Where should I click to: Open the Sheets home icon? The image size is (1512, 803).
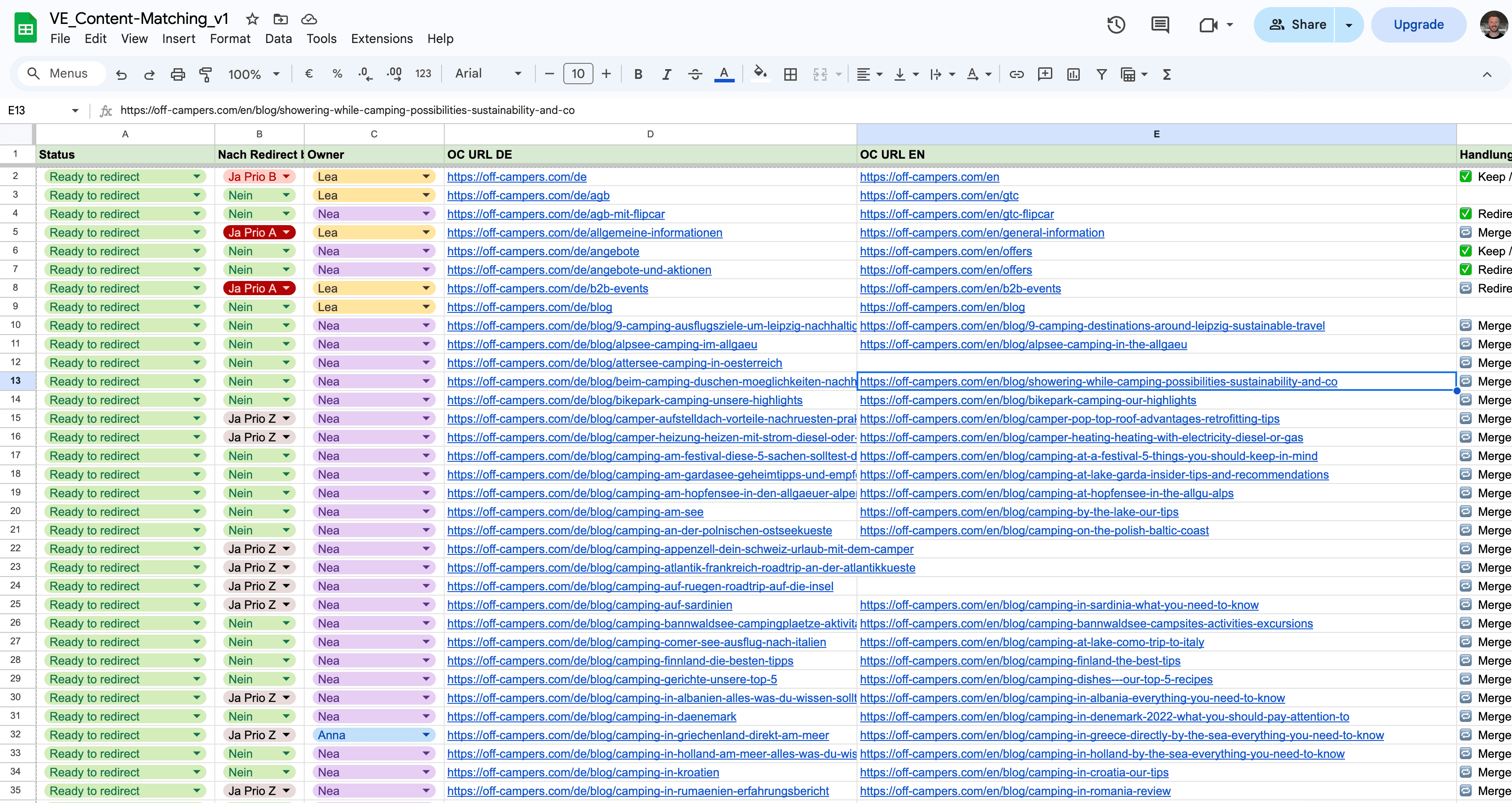click(25, 27)
